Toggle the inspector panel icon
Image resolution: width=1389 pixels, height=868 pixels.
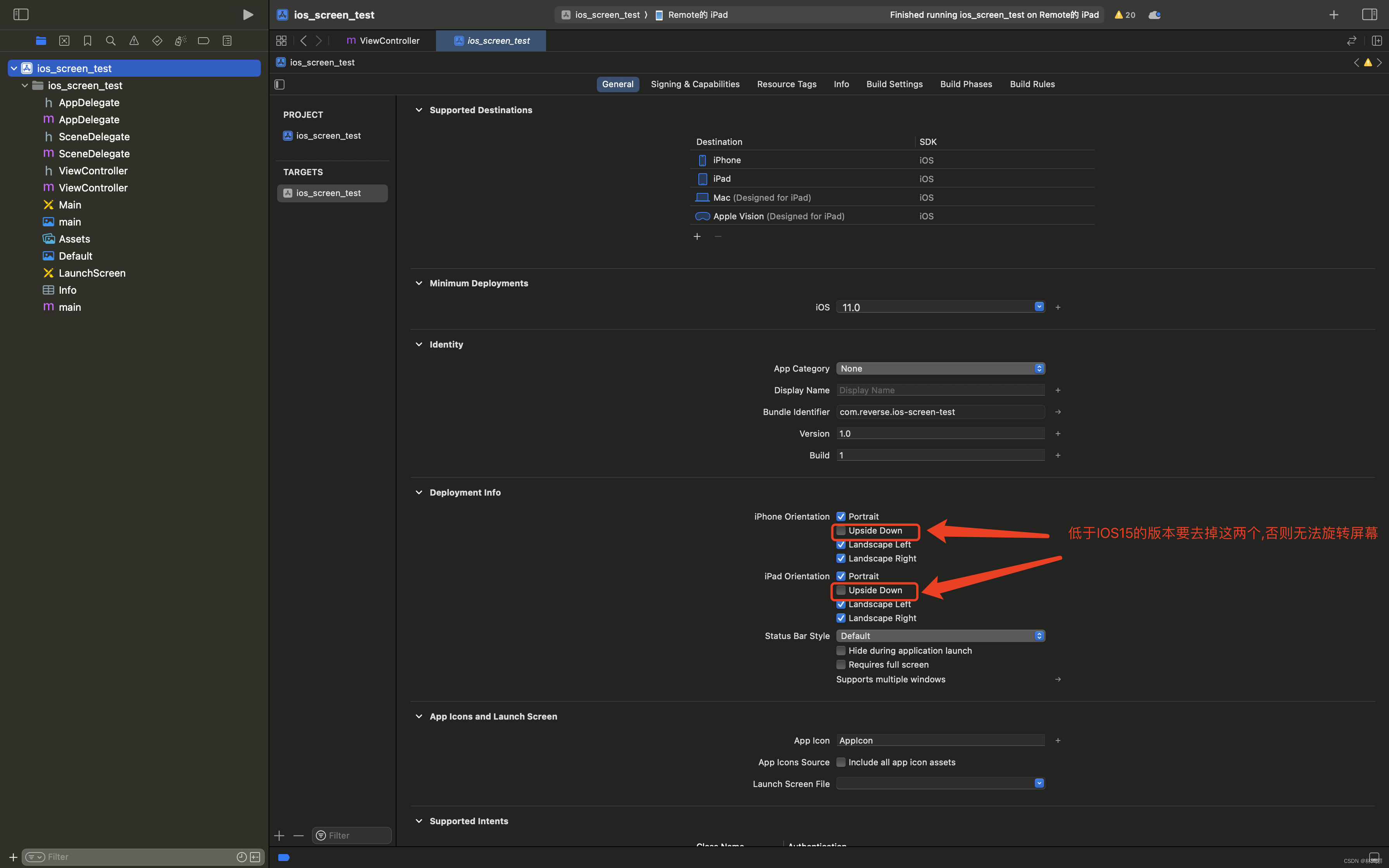(1370, 14)
